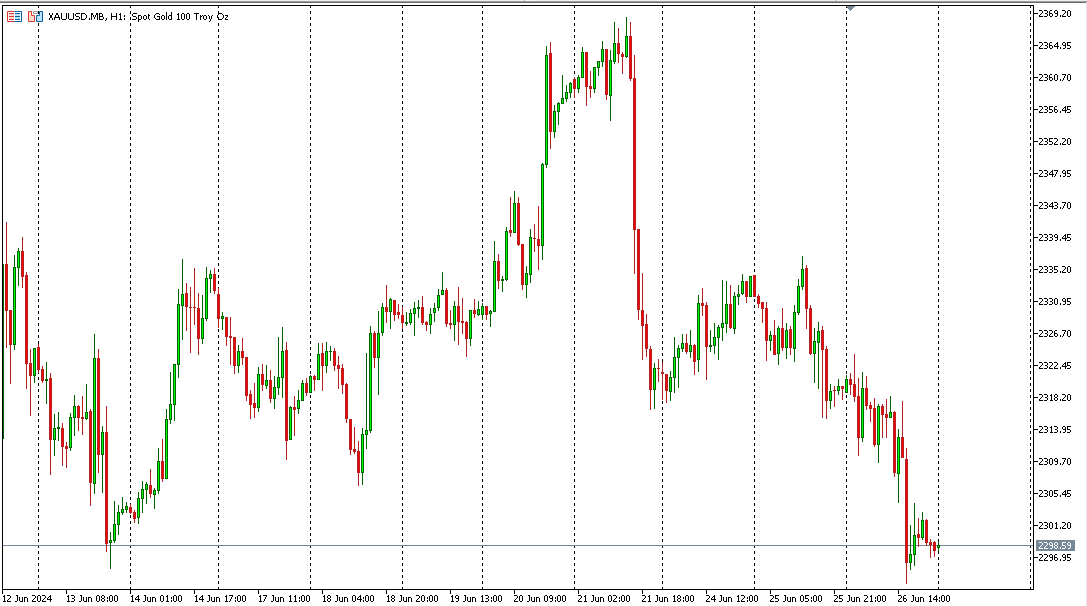
Task: Select the 2335.20 price axis label
Action: click(1054, 270)
